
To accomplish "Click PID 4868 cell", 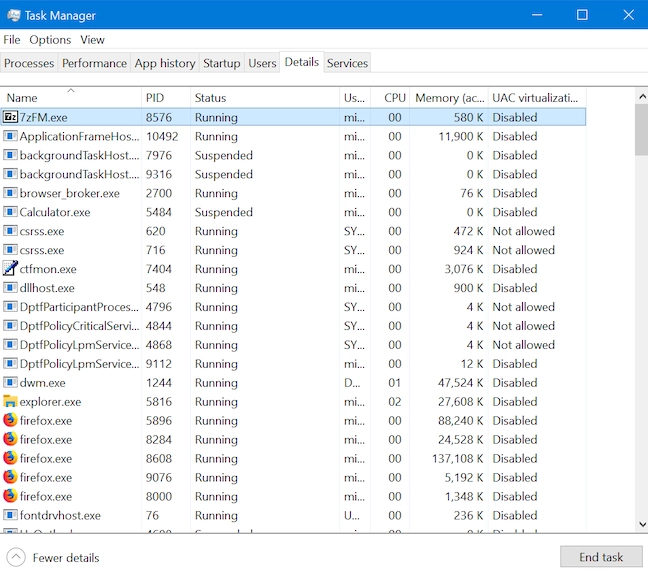I will click(159, 345).
